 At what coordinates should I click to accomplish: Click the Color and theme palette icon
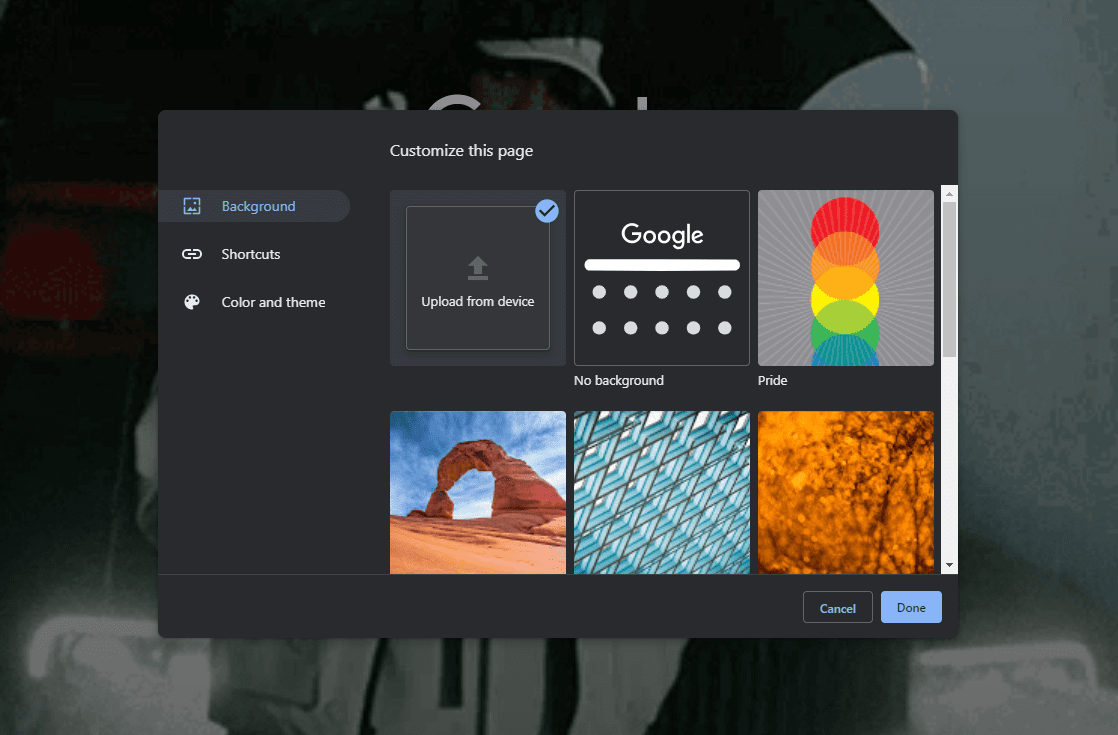click(192, 302)
